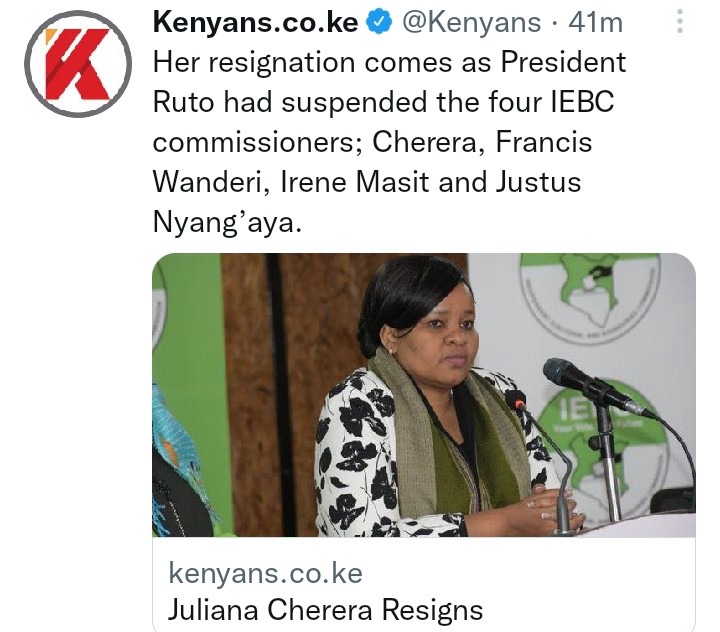Viewport: 720px width, 632px height.
Task: Click the microphone in the preview photo
Action: pyautogui.click(x=592, y=386)
